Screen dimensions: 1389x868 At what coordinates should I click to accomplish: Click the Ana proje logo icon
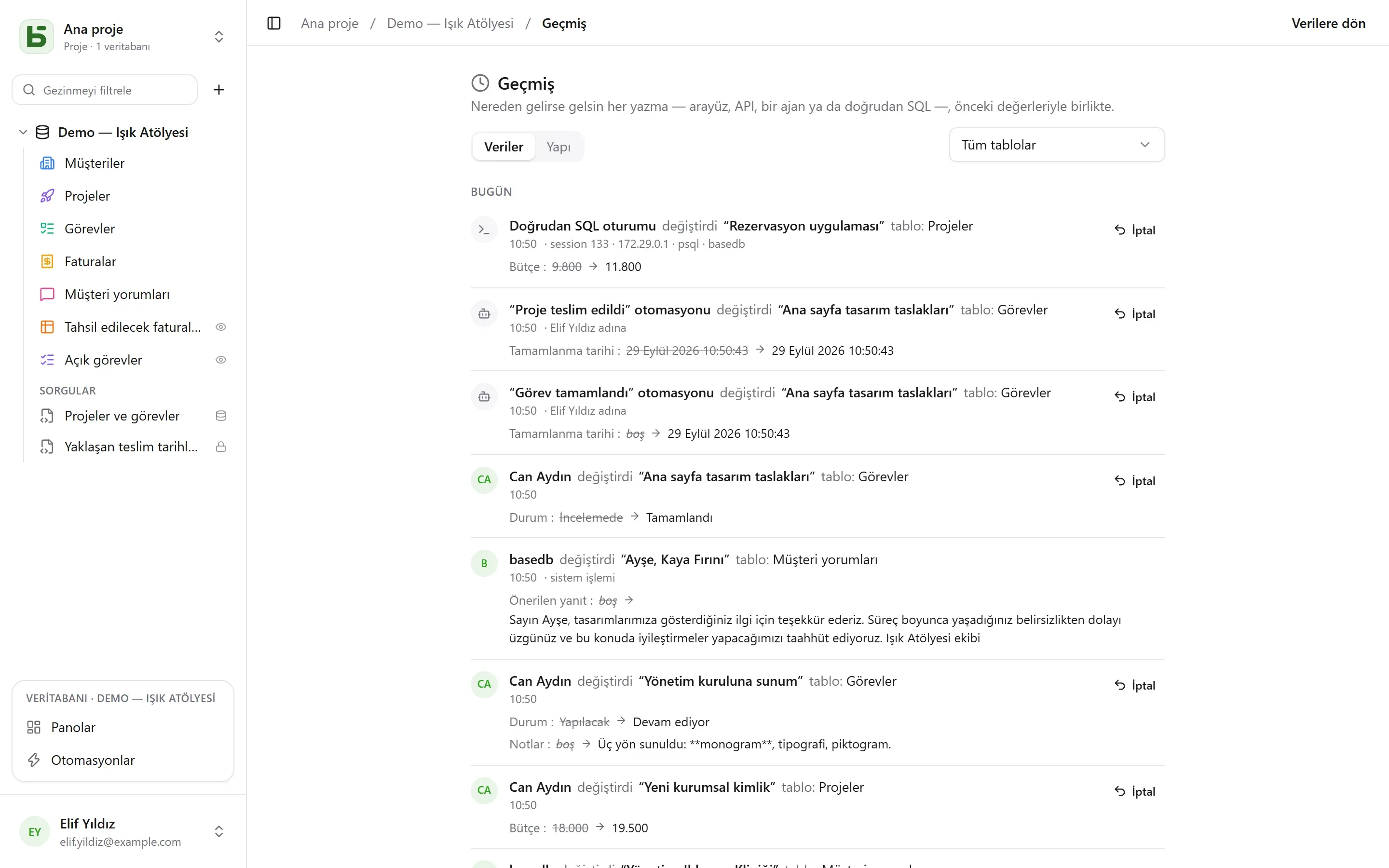[x=36, y=37]
